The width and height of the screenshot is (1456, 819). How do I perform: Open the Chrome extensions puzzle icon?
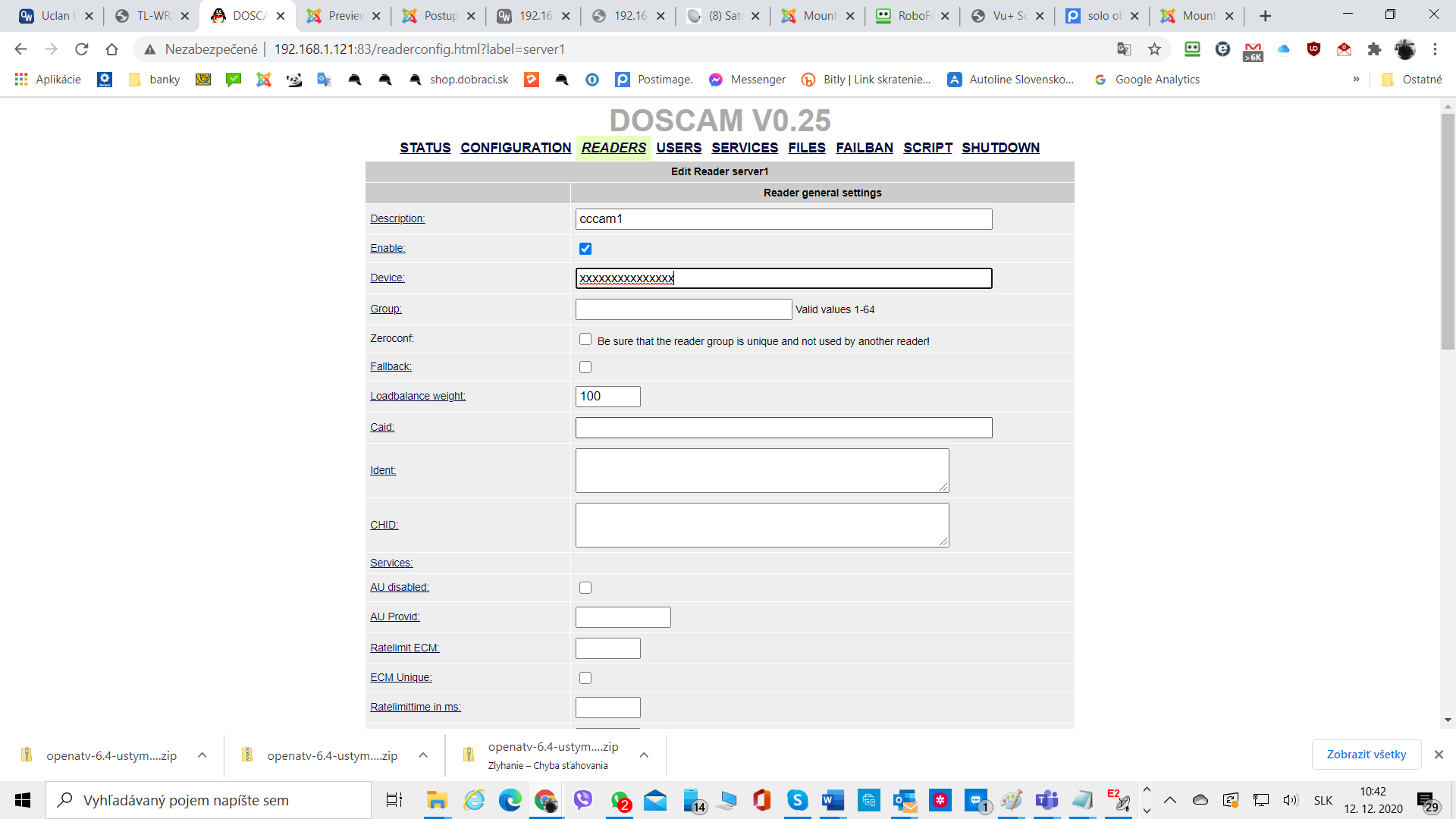(1374, 49)
